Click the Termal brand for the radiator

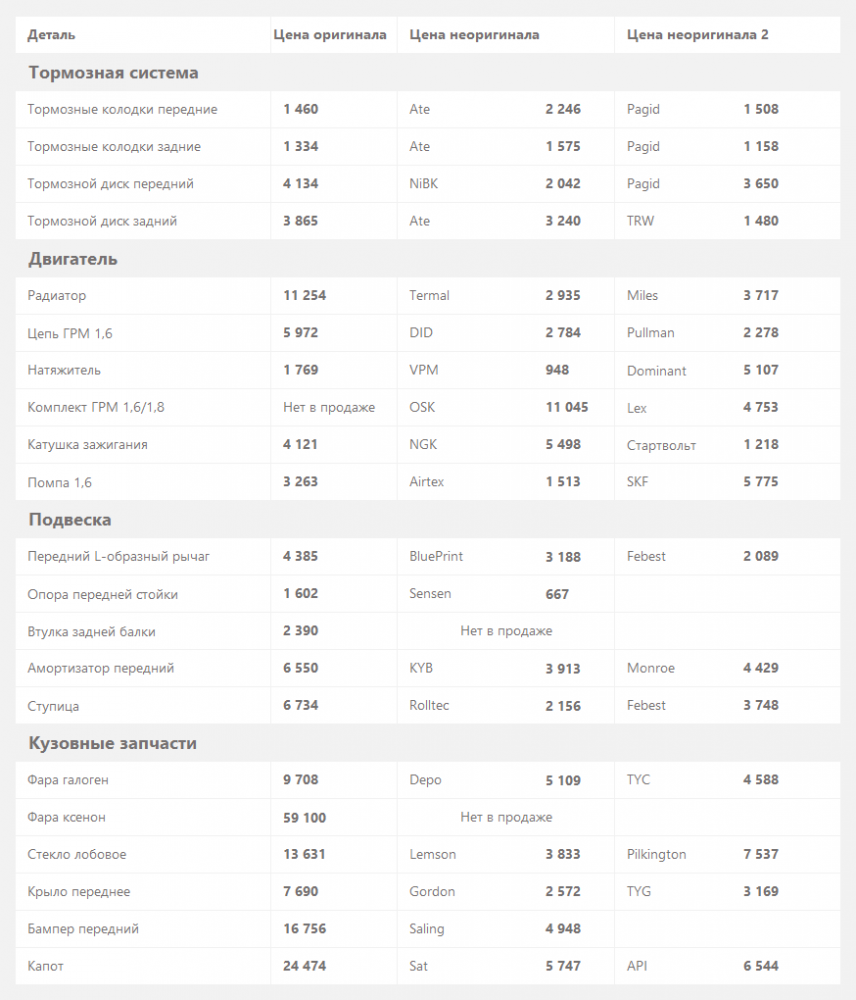(430, 296)
